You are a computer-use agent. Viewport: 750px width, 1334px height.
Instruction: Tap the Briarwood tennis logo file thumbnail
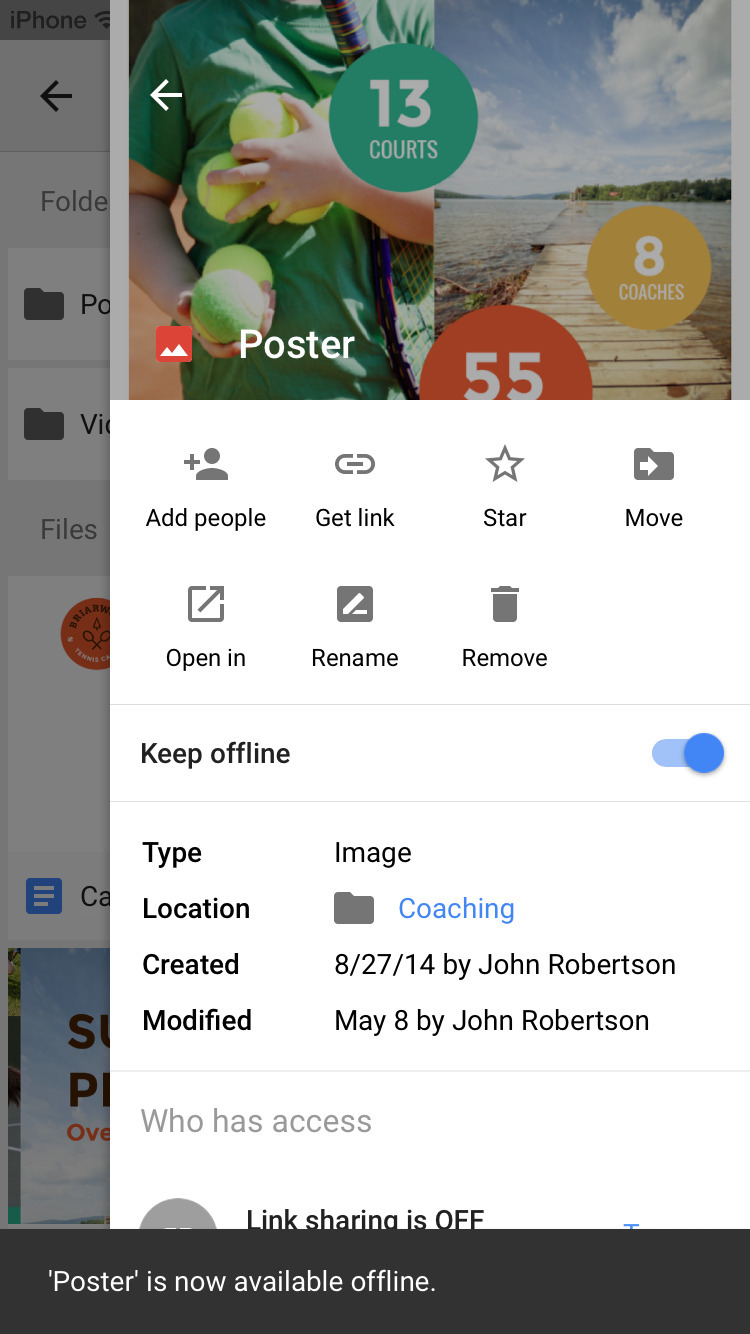[86, 635]
